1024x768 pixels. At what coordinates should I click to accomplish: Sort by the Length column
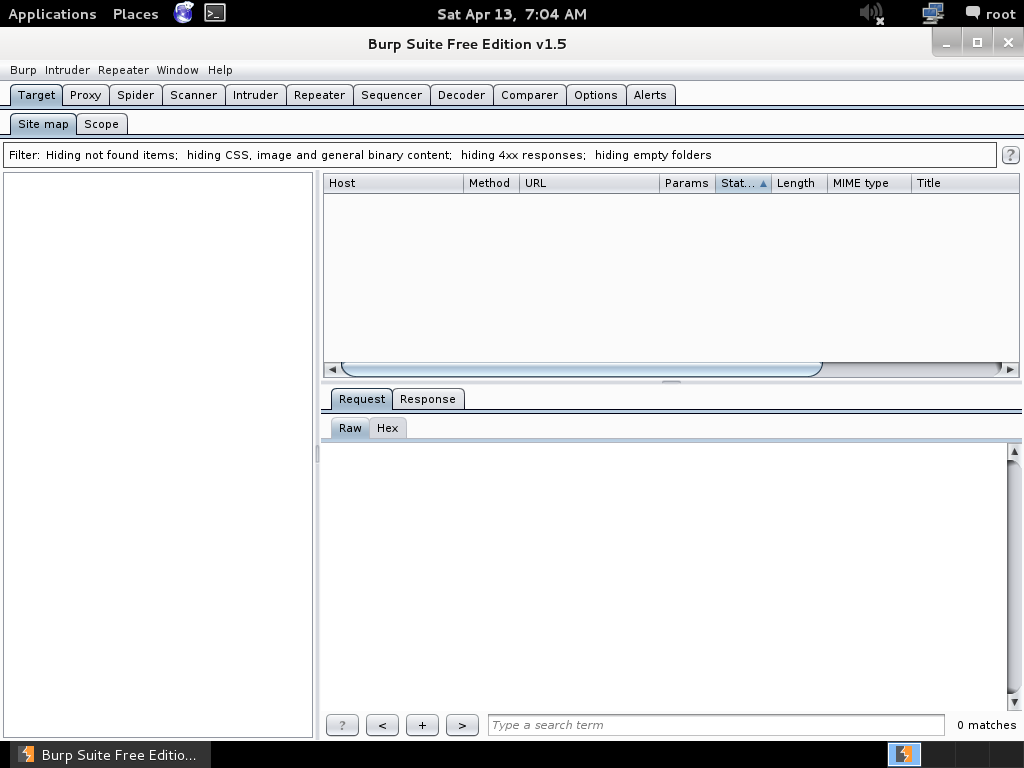[799, 184]
